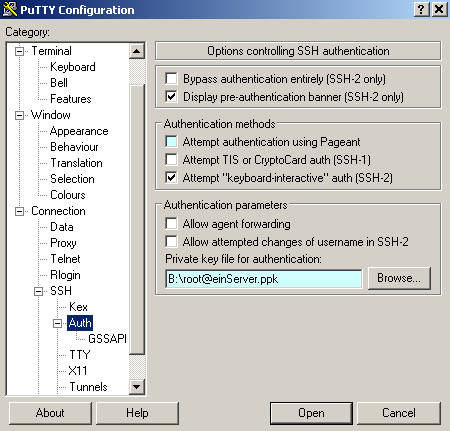Click the PuTTY icon in title bar
The image size is (450, 431).
pyautogui.click(x=10, y=9)
